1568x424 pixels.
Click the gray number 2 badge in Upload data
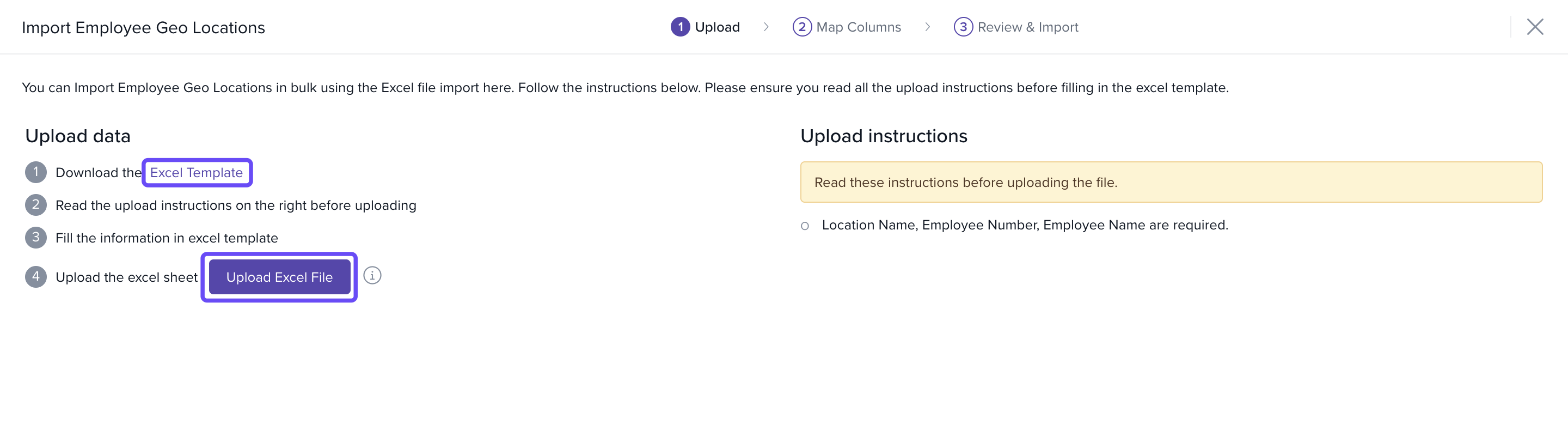36,205
